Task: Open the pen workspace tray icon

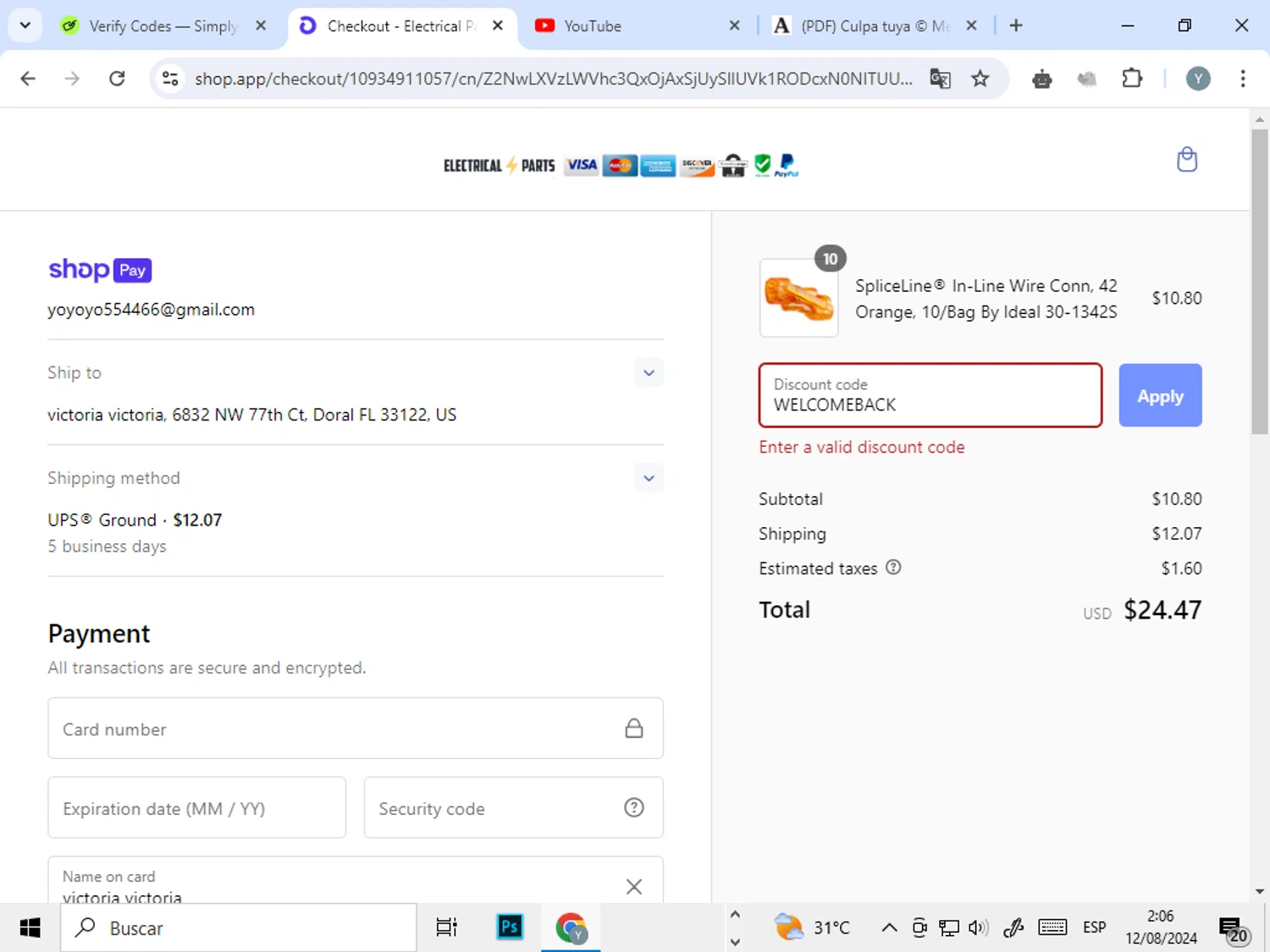Action: [x=1013, y=927]
